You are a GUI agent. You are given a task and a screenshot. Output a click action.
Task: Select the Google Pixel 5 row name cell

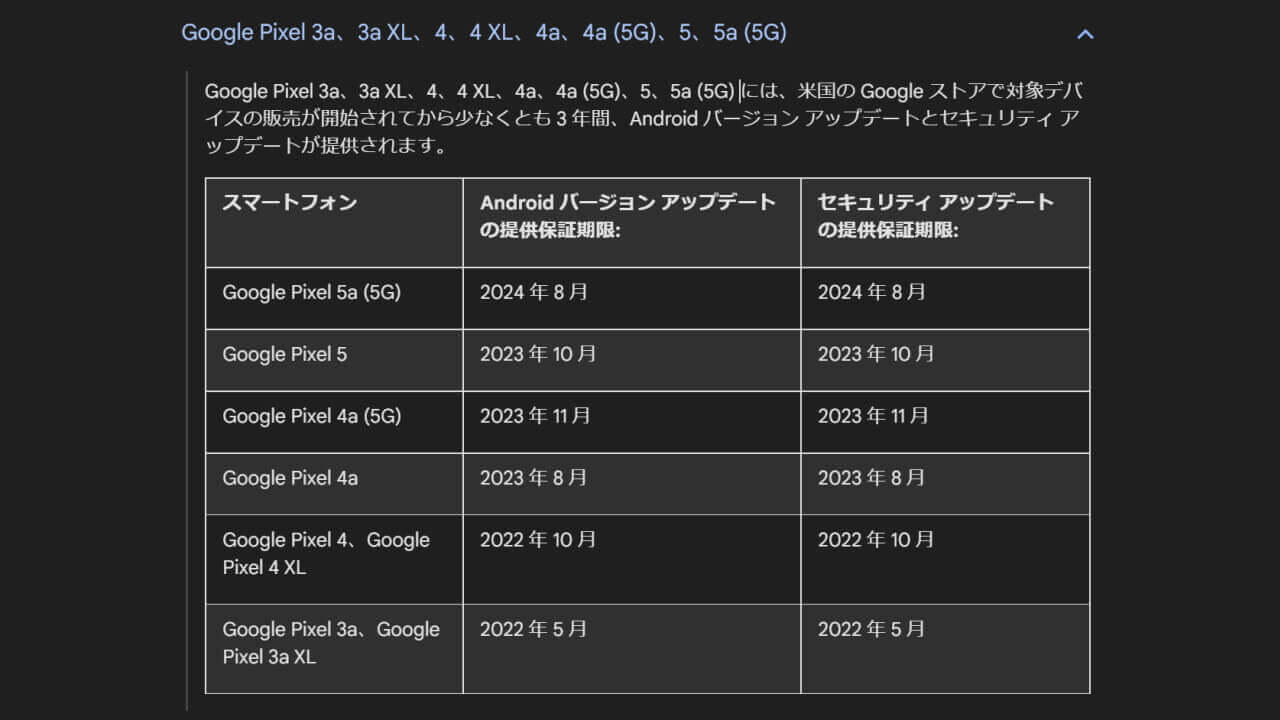[285, 355]
